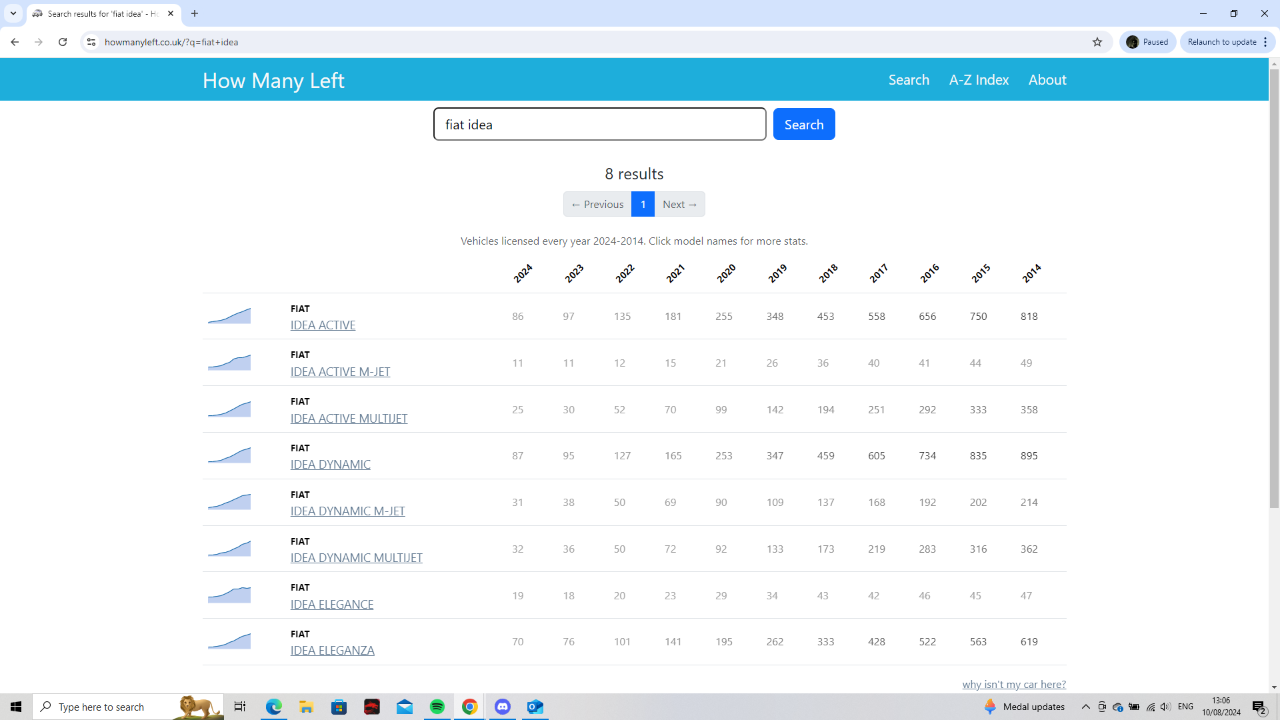Switch to Google Chrome in the taskbar
This screenshot has width=1280, height=720.
coord(469,706)
